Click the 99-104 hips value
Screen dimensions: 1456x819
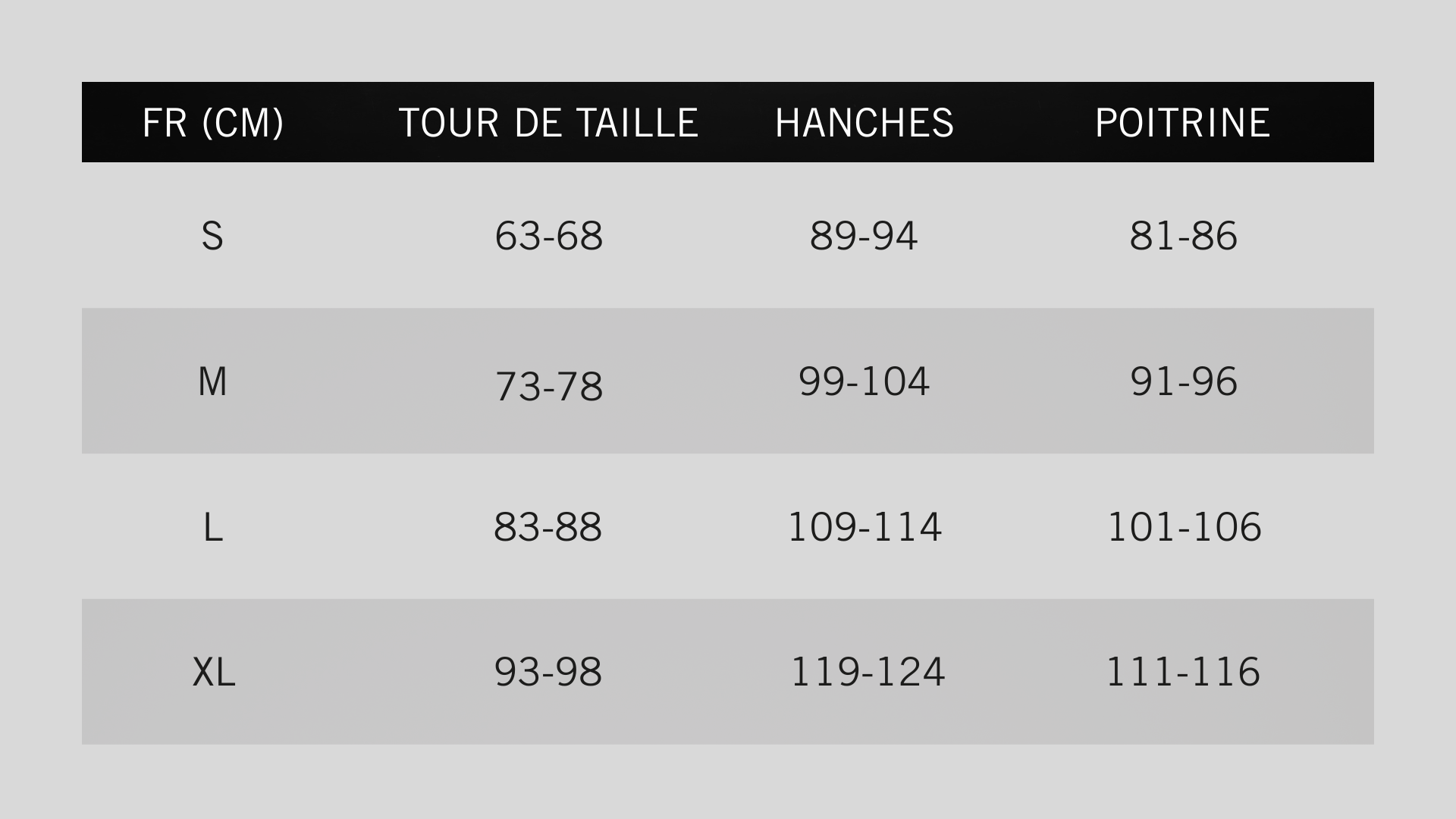pyautogui.click(x=864, y=381)
